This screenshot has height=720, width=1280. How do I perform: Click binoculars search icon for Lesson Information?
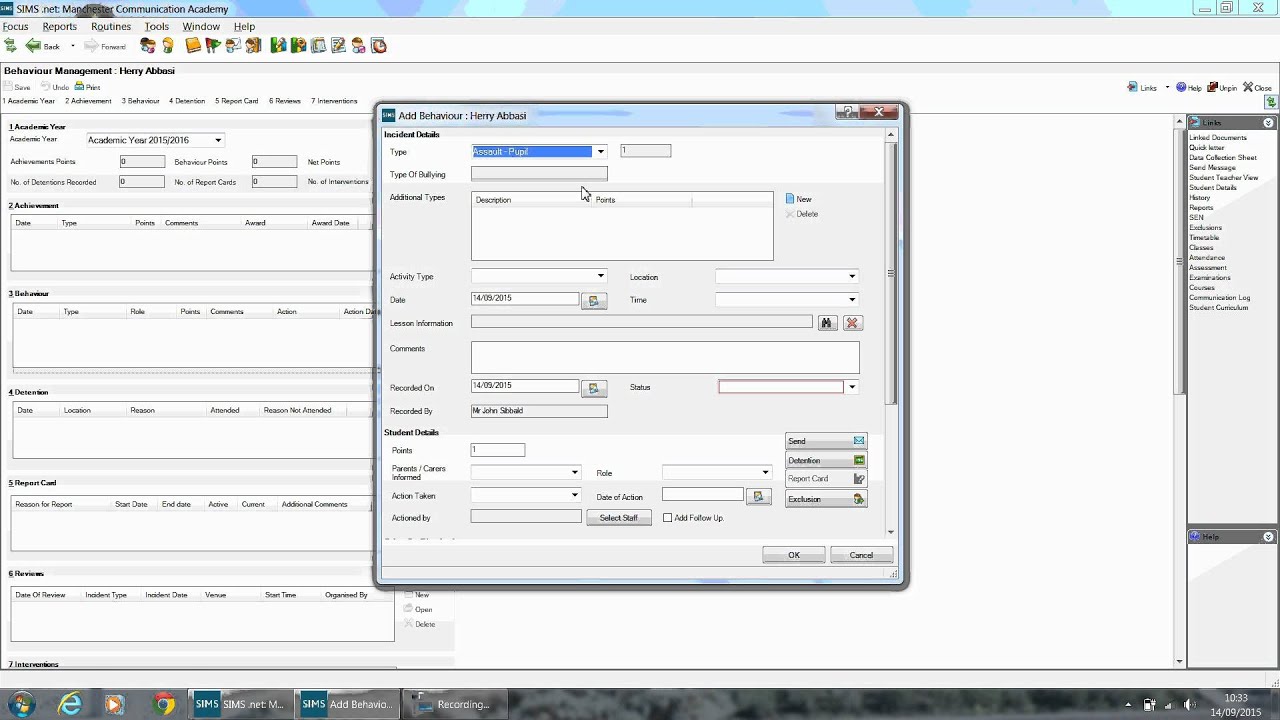click(x=827, y=323)
